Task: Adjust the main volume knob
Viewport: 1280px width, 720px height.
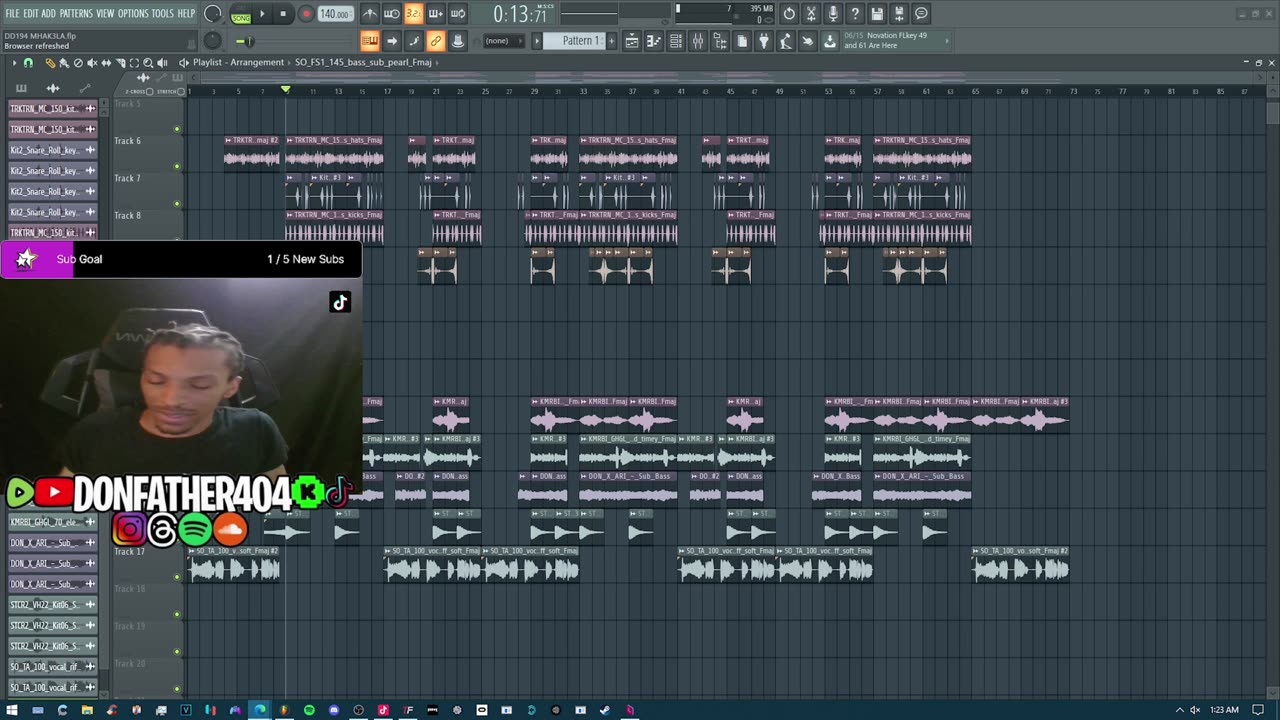Action: coord(213,14)
